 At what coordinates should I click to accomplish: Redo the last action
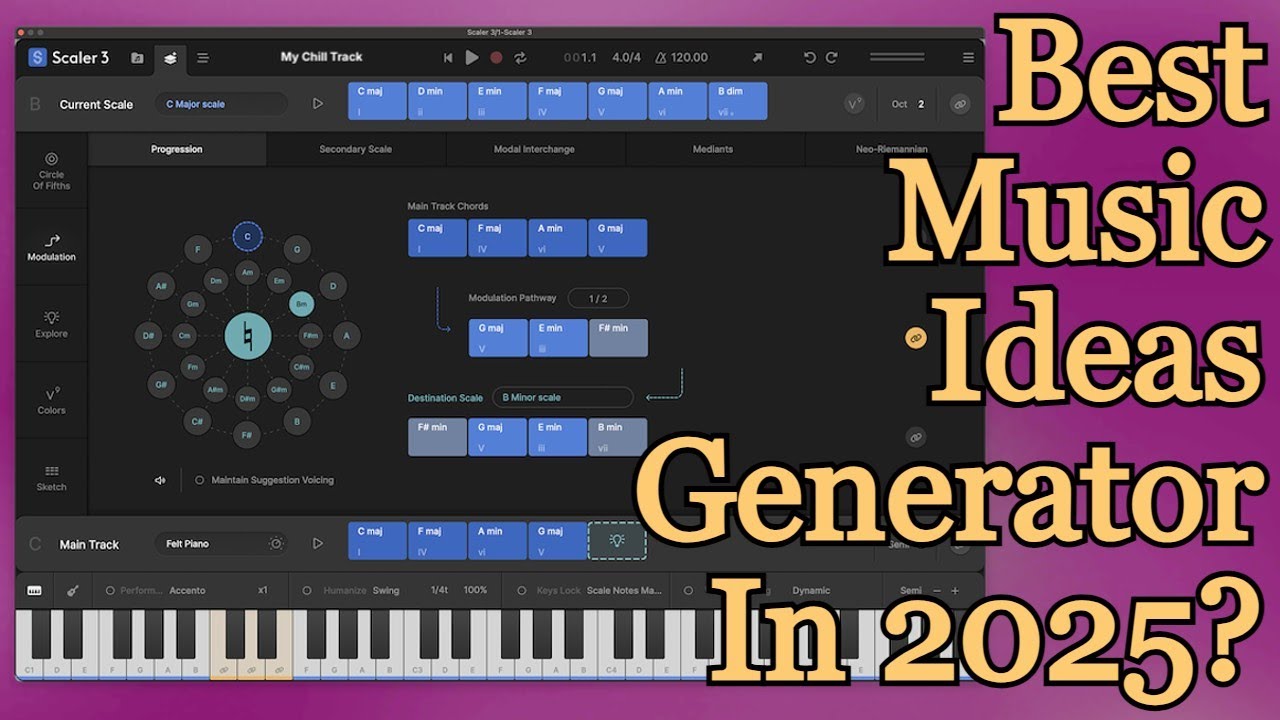[832, 58]
